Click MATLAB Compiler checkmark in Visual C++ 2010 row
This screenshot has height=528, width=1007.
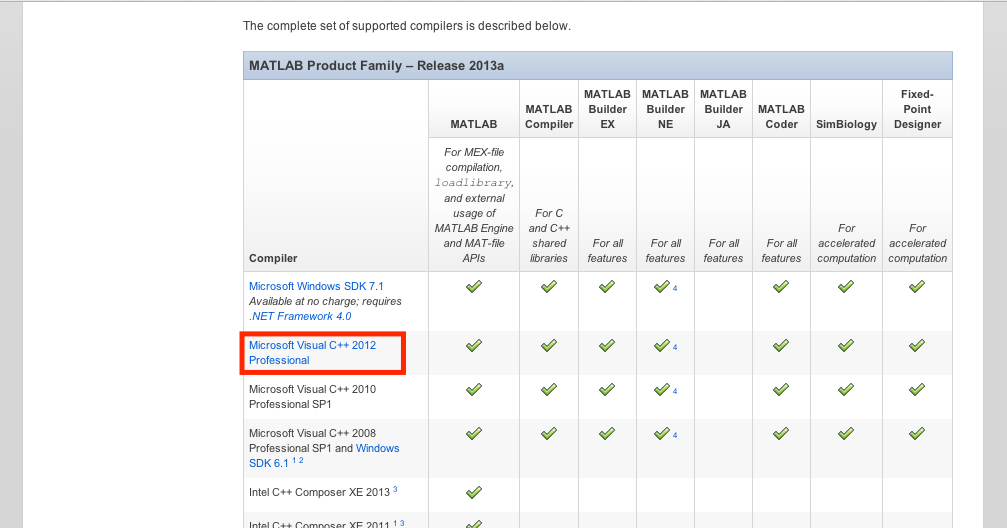point(548,389)
